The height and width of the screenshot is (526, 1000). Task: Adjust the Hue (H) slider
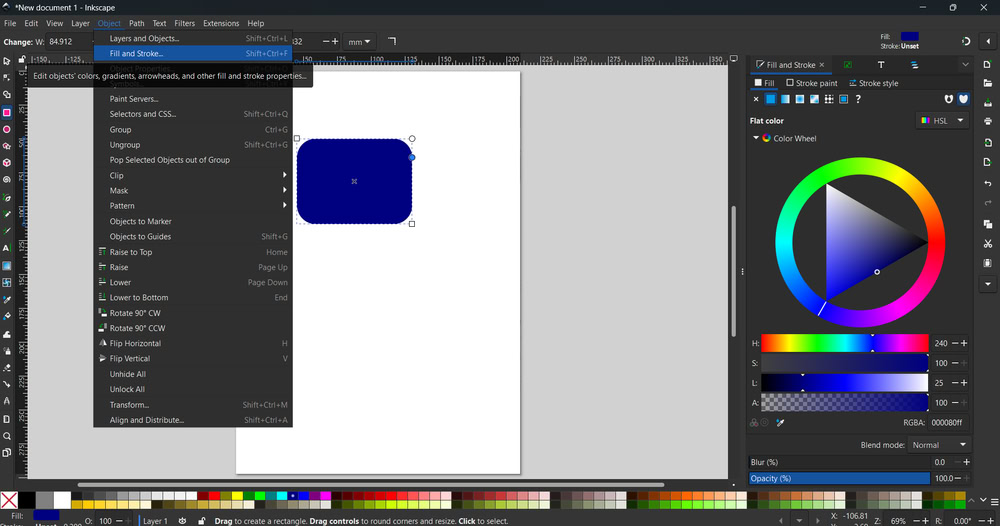pos(844,343)
